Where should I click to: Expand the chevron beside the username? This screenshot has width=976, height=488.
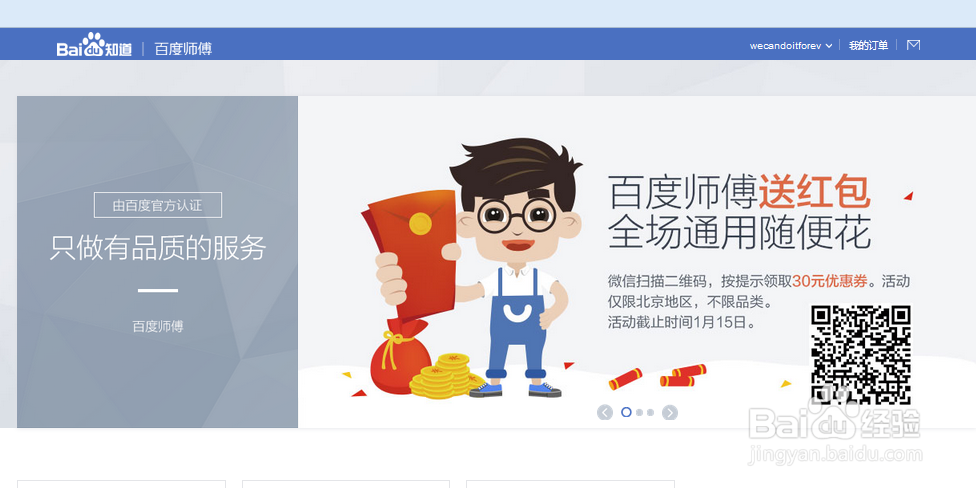coord(828,46)
